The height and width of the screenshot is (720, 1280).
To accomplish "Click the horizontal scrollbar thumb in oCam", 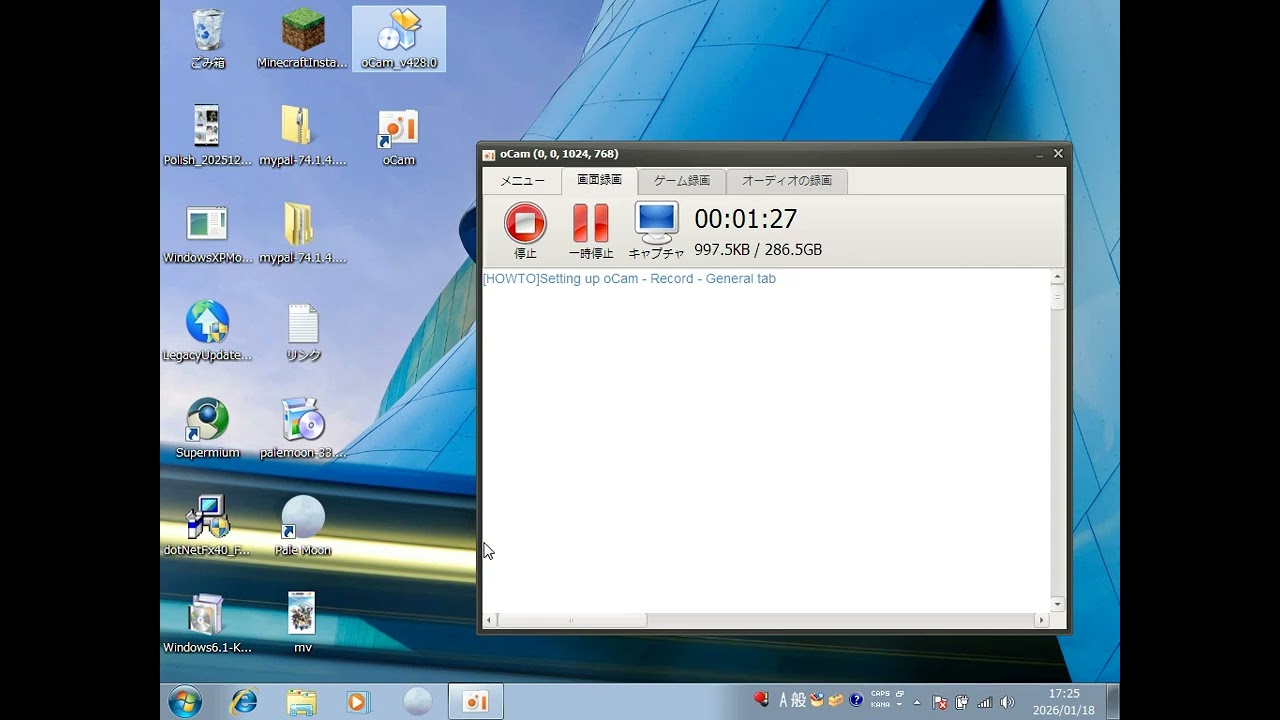I will tap(572, 620).
